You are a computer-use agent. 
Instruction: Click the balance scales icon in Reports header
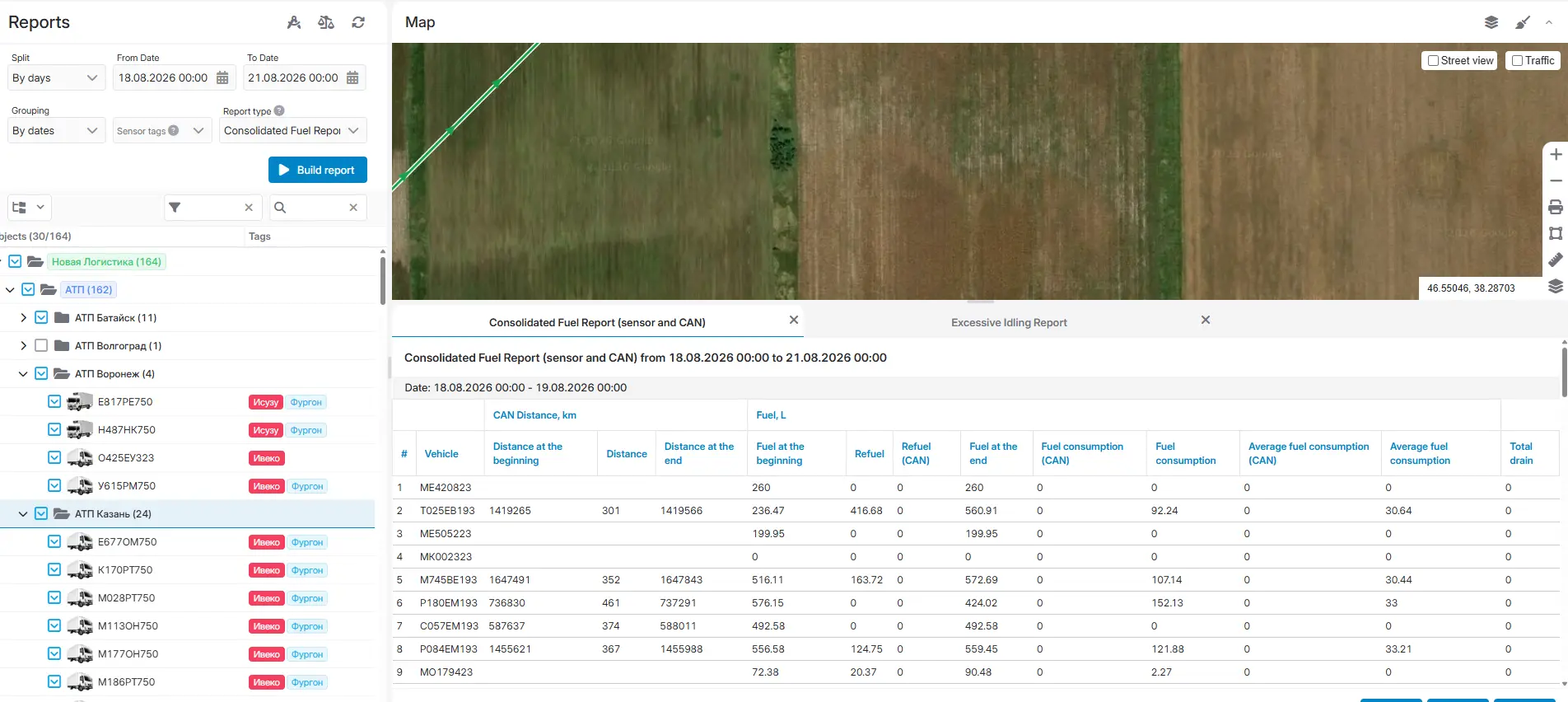pos(326,22)
